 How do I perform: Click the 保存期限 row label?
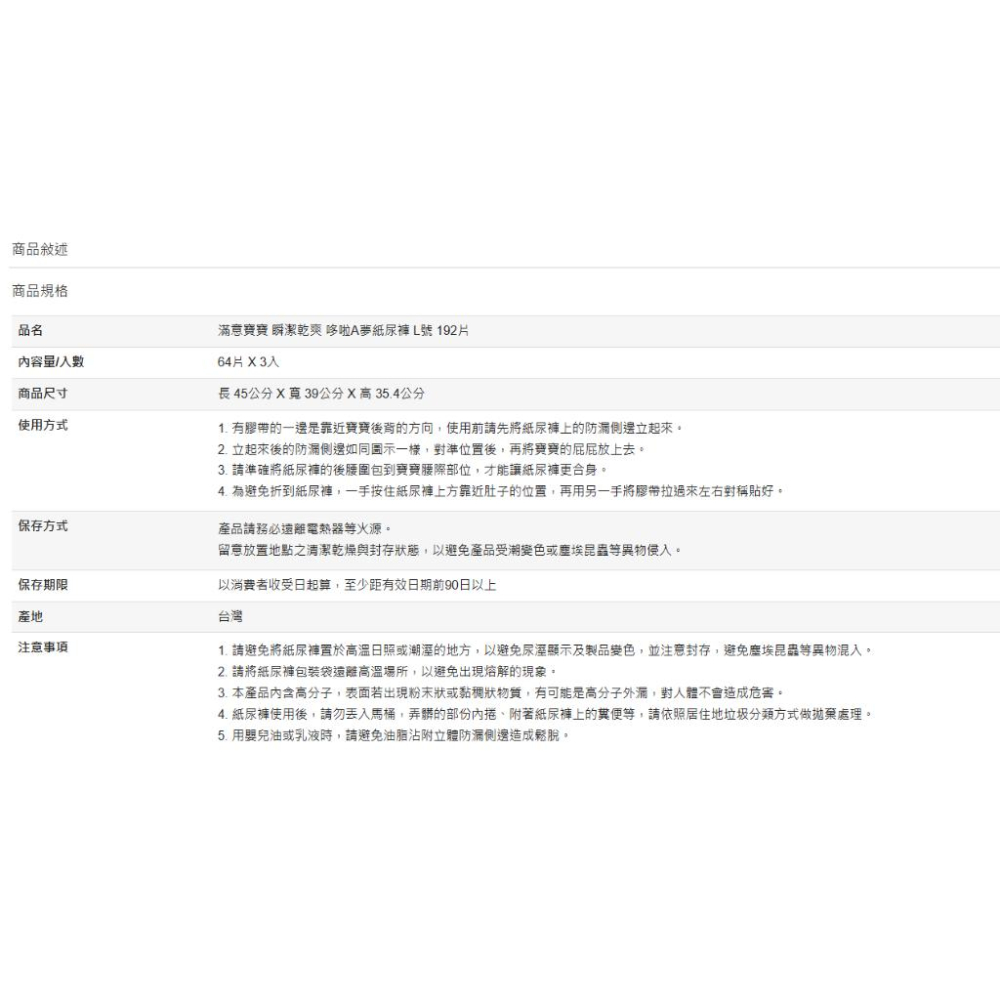tap(43, 584)
